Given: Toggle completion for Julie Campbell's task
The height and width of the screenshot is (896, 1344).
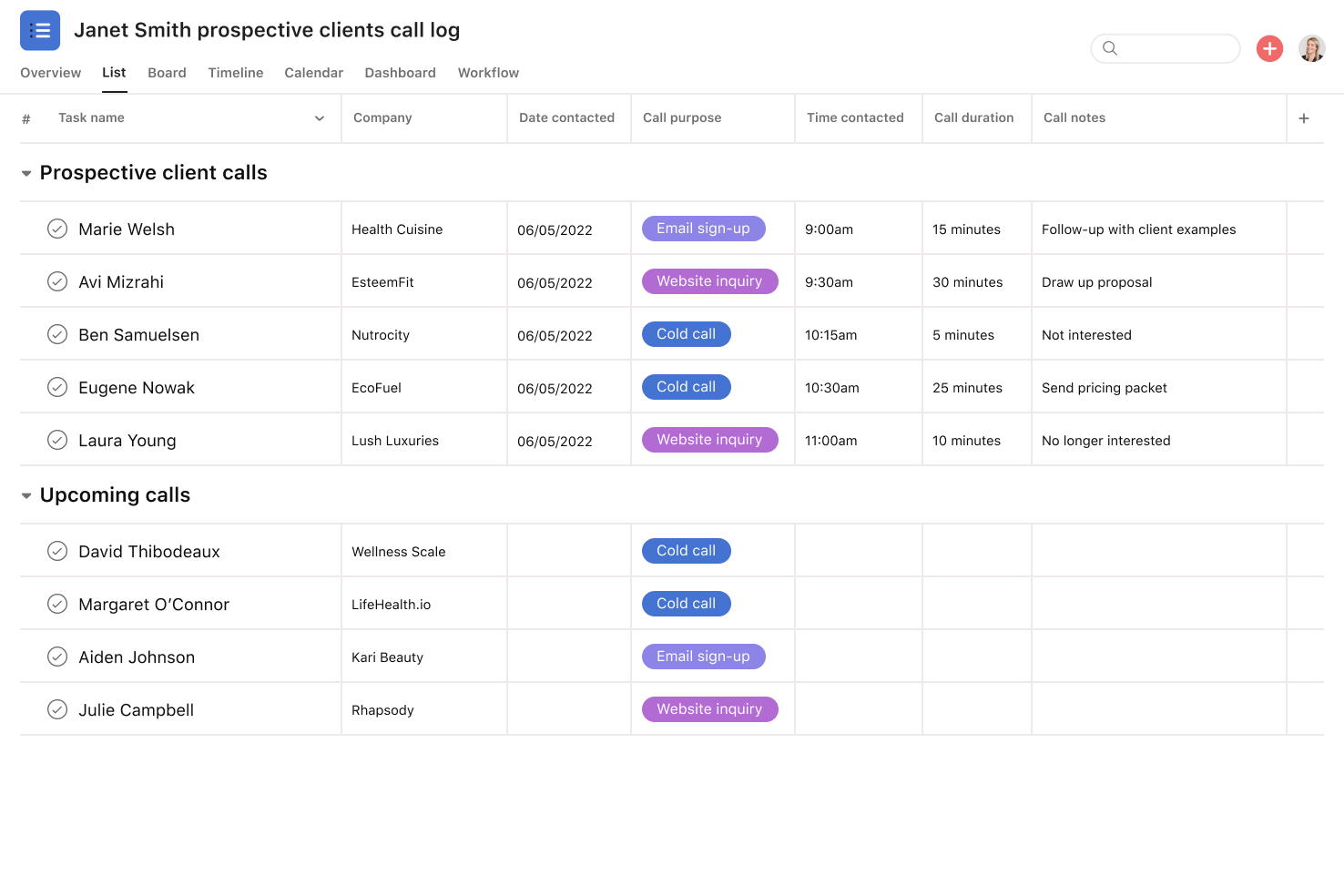Looking at the screenshot, I should pyautogui.click(x=57, y=708).
